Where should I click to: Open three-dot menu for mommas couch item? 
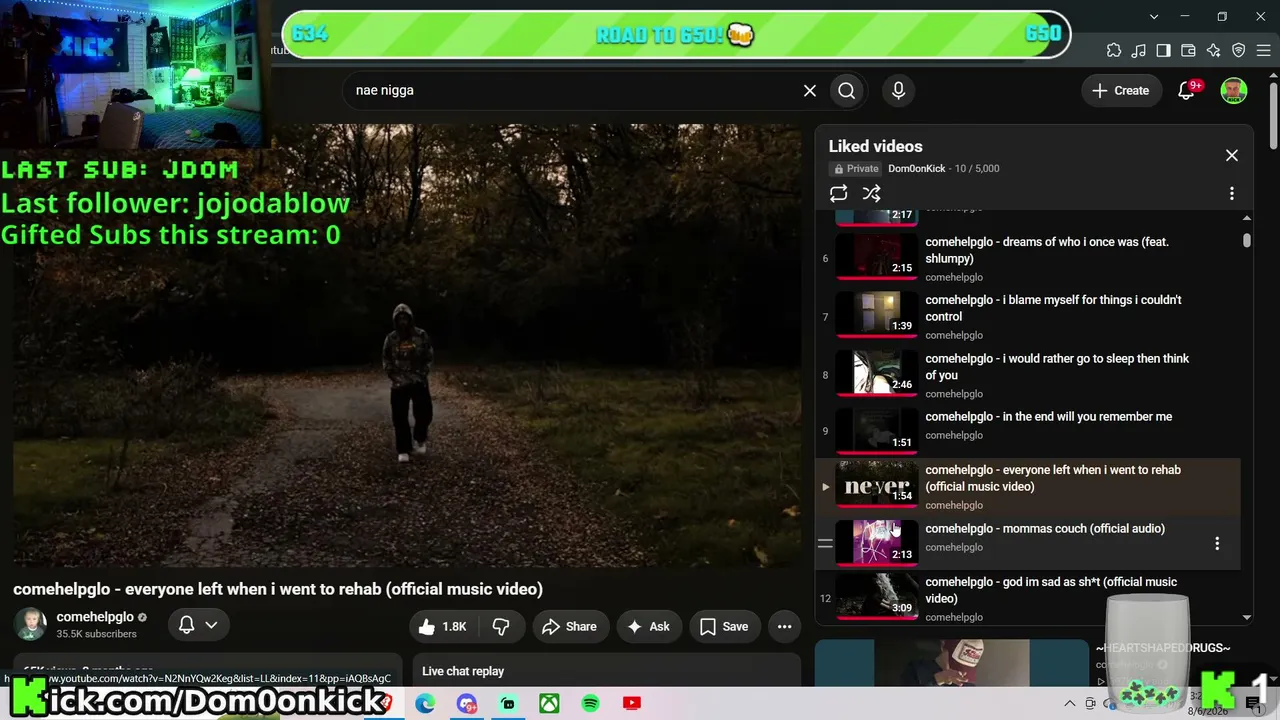point(1217,543)
